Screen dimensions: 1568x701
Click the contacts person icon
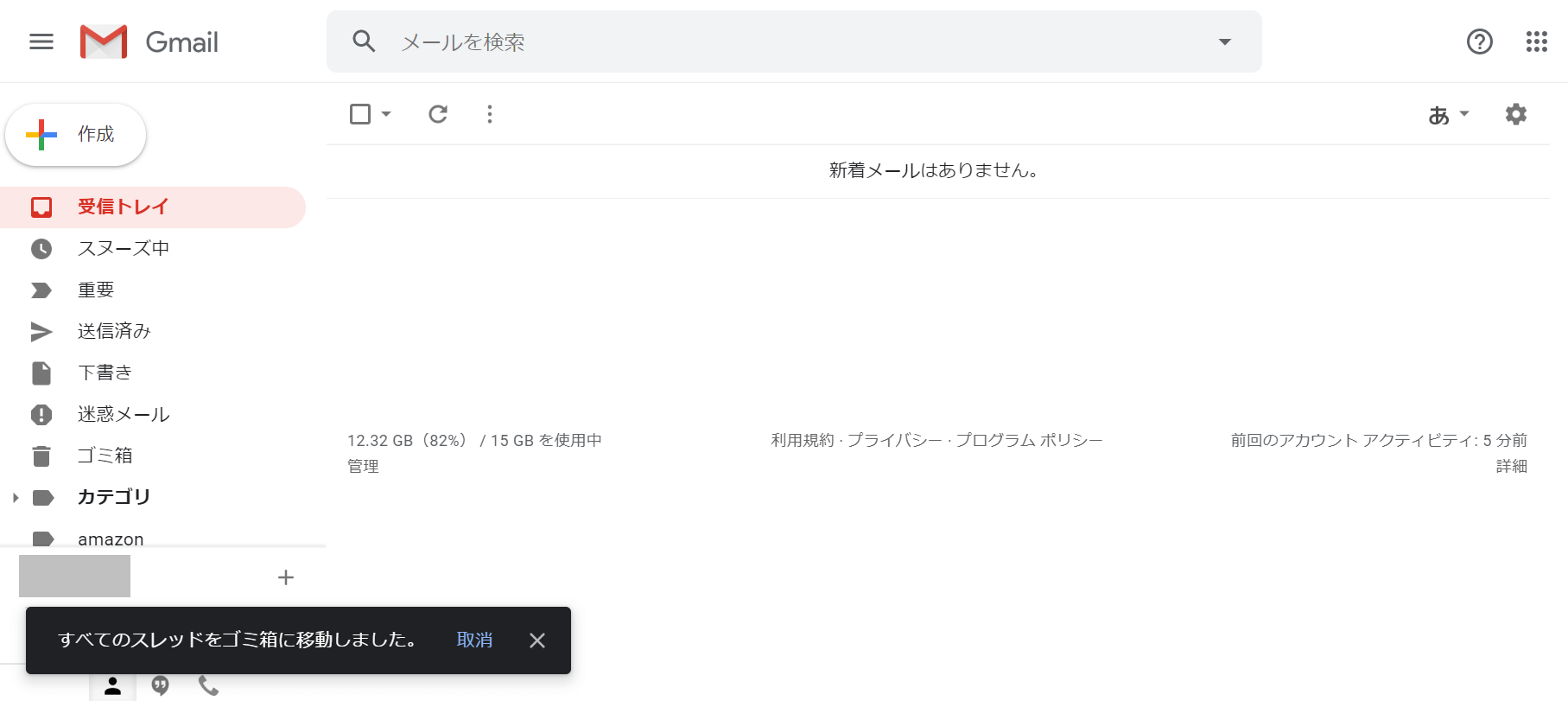tap(112, 685)
